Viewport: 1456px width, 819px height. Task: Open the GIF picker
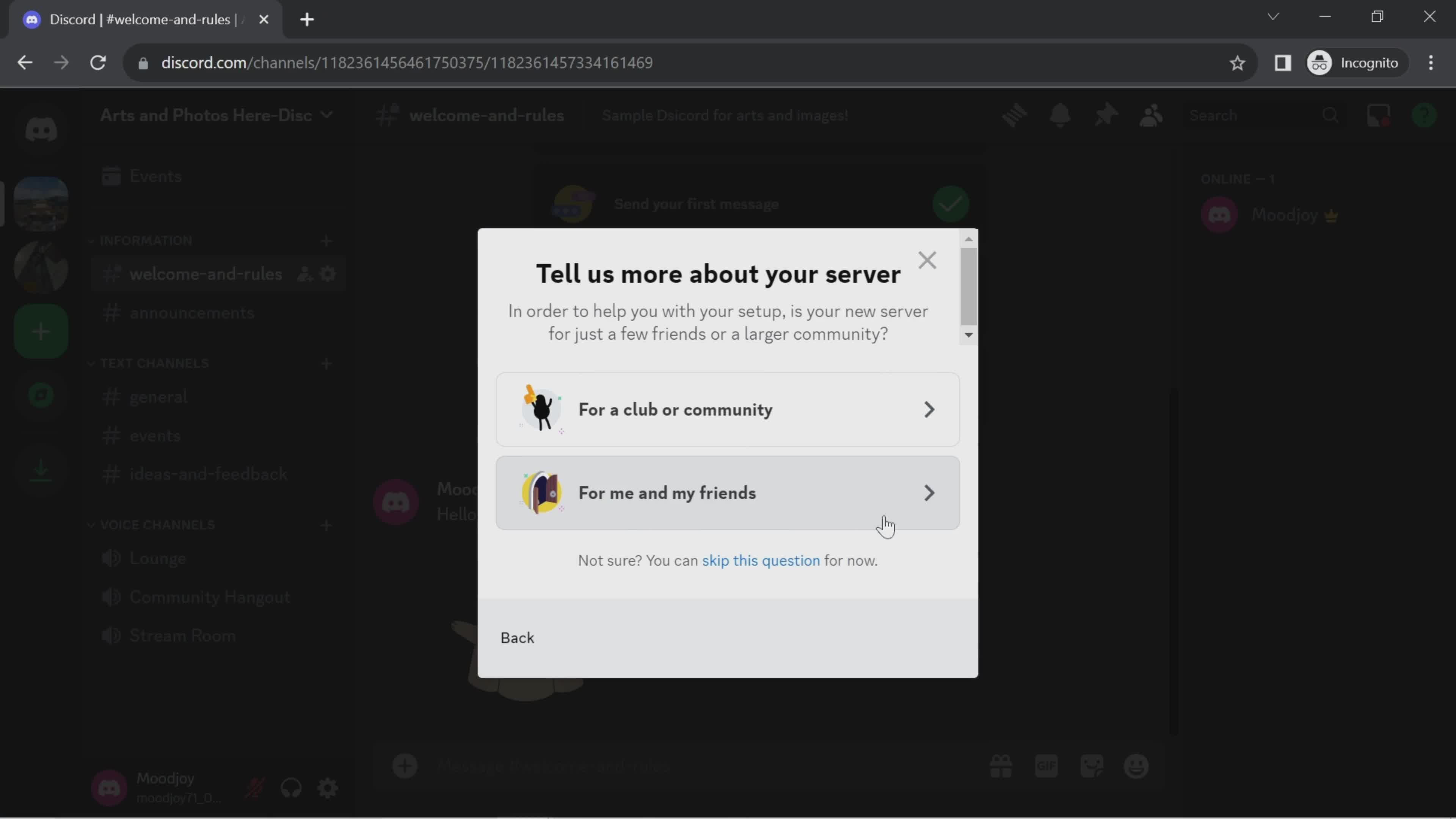coord(1046,767)
